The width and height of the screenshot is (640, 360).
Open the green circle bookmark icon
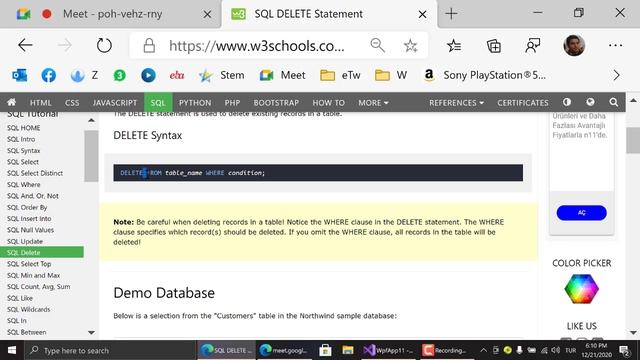(x=119, y=75)
